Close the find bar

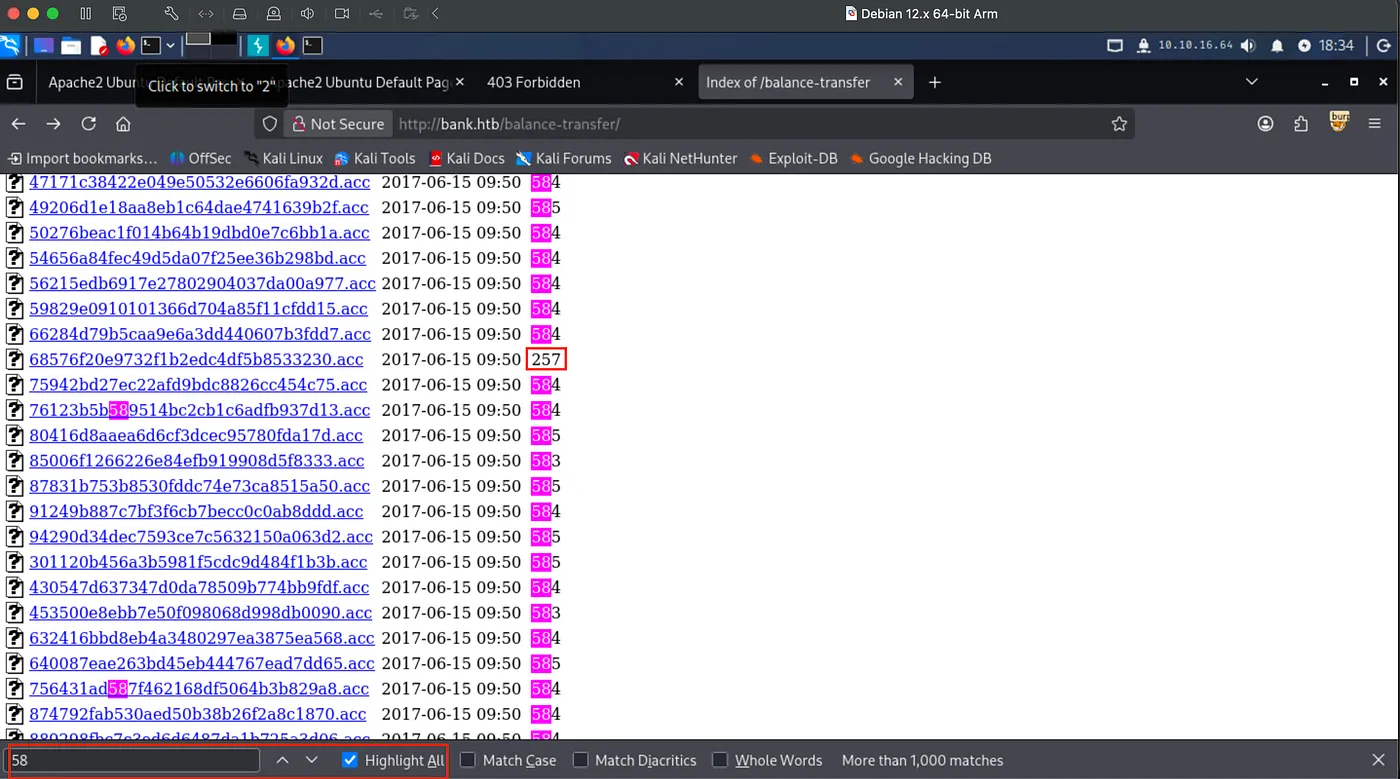tap(1378, 760)
